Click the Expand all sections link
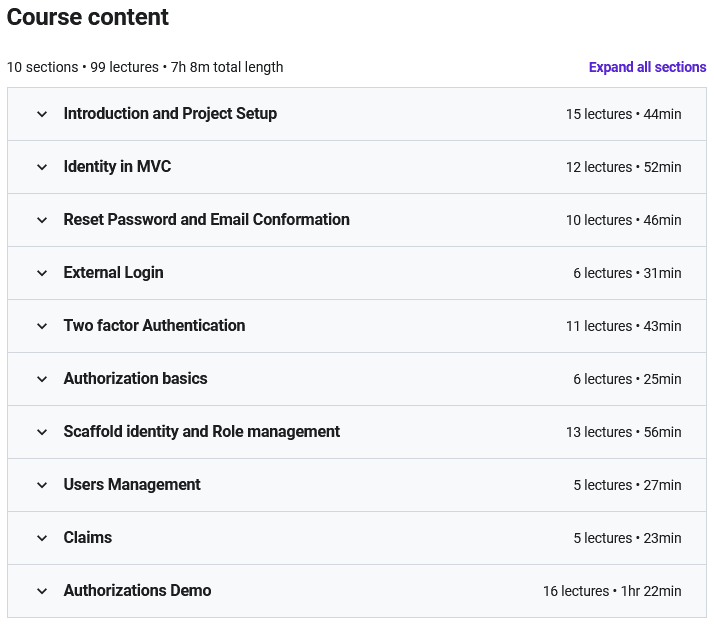Viewport: 714px width, 624px height. coord(647,67)
